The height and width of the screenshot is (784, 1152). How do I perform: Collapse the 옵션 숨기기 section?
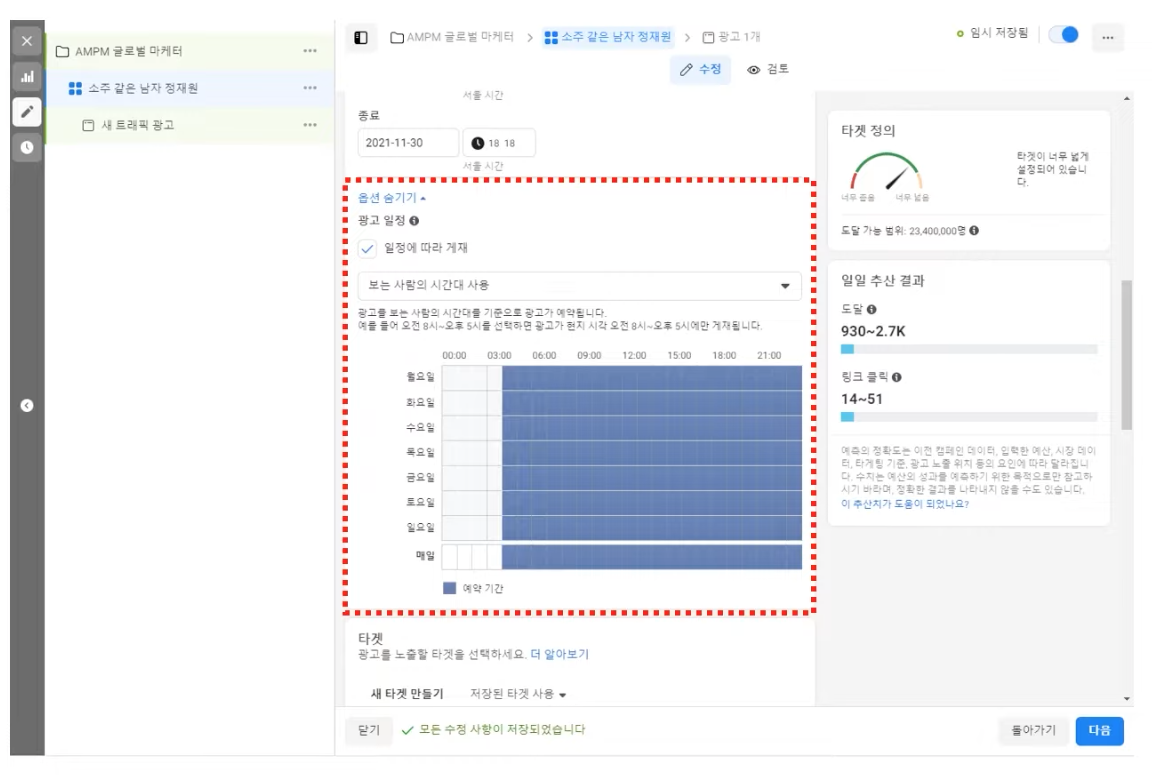(x=391, y=198)
